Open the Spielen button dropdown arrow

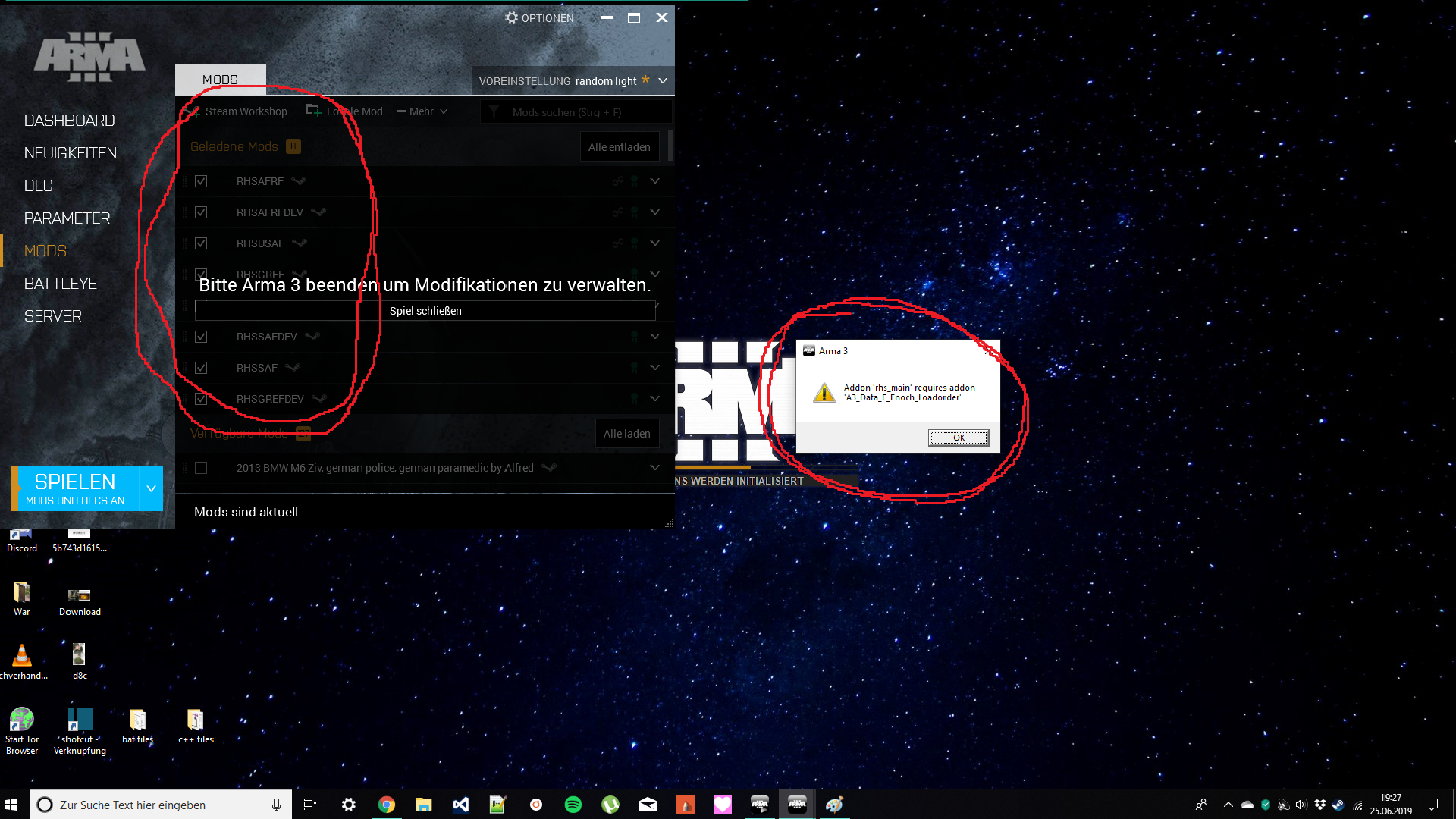click(151, 489)
